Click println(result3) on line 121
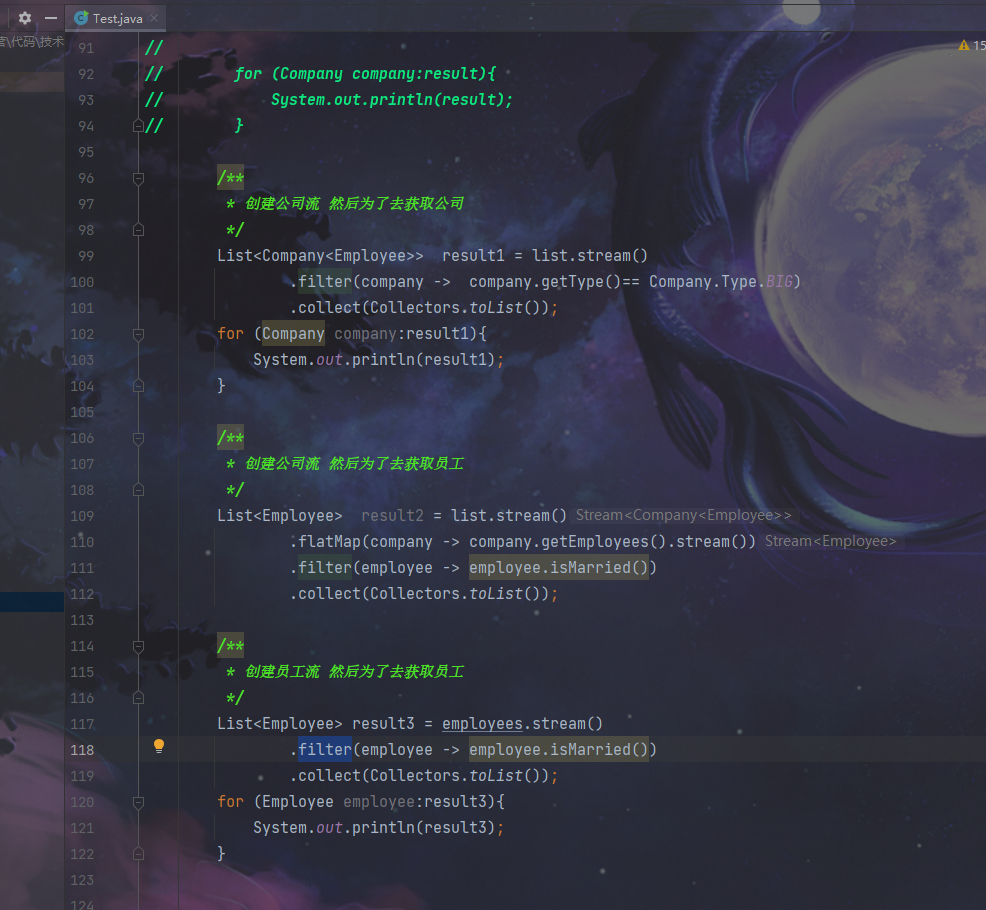This screenshot has height=910, width=986. pyautogui.click(x=424, y=828)
